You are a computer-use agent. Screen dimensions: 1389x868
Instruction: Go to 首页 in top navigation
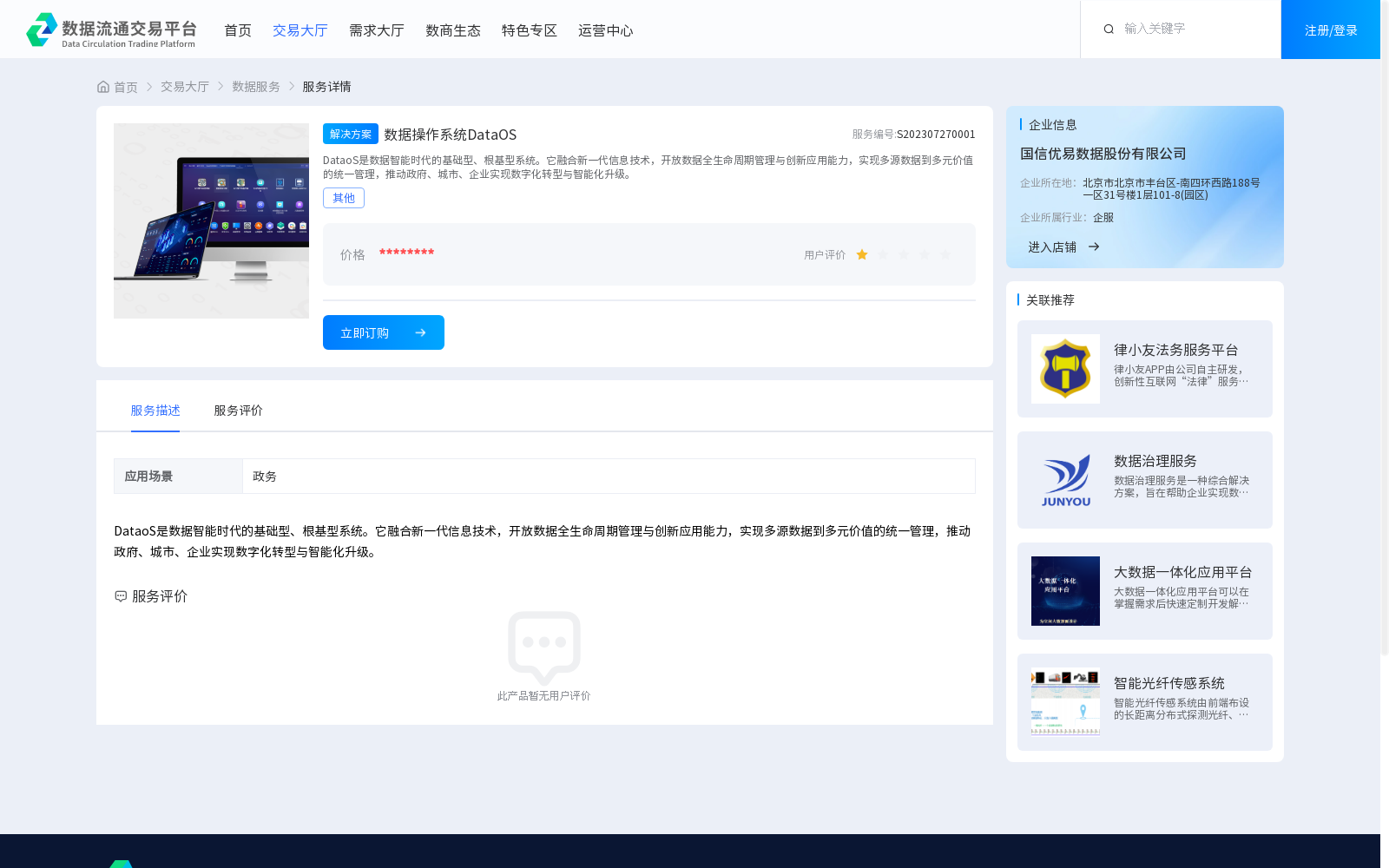click(238, 30)
